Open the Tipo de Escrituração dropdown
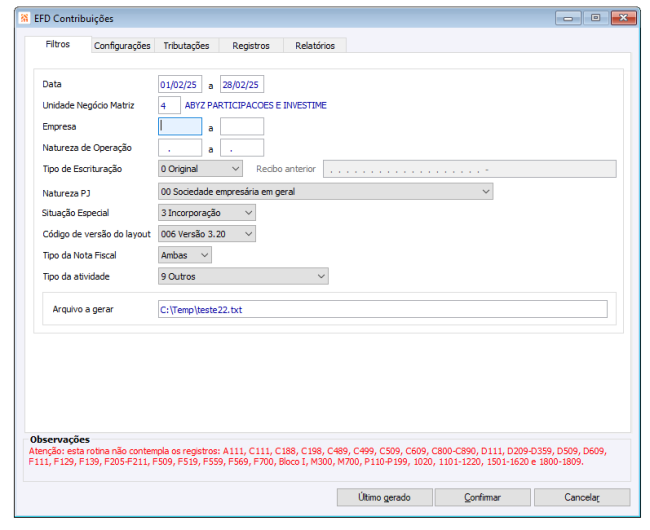 pos(200,169)
